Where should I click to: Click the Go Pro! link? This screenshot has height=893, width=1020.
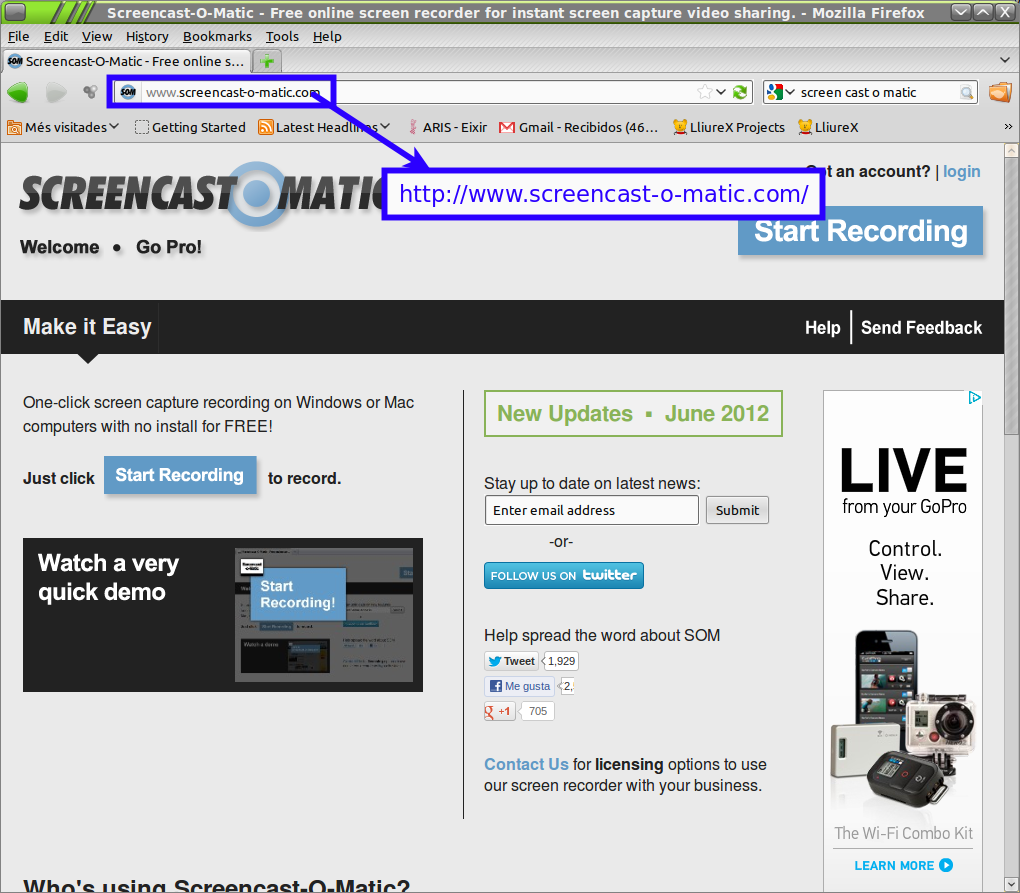(168, 247)
